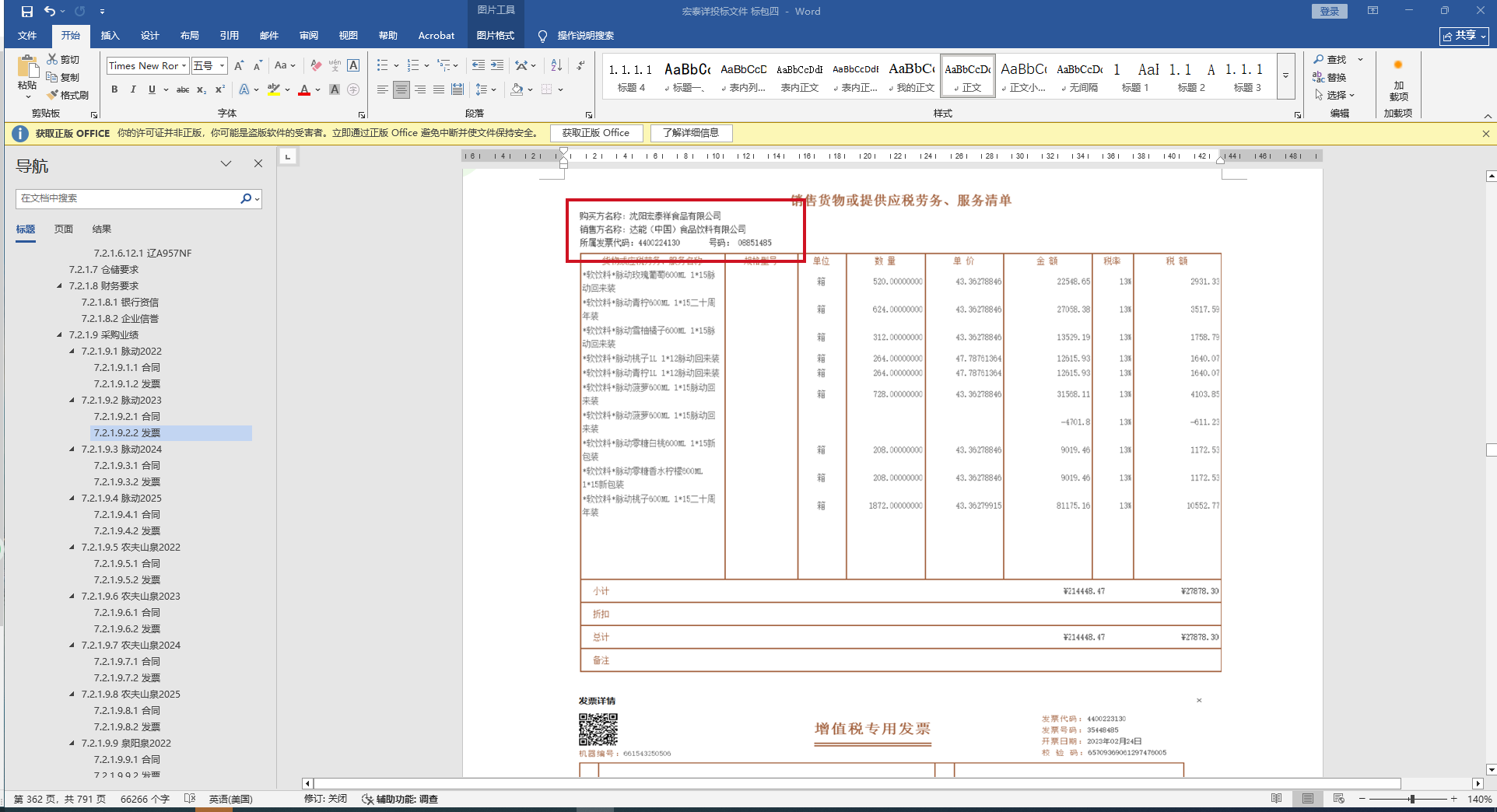The width and height of the screenshot is (1497, 812).
Task: Decrease paragraph indent
Action: click(478, 66)
